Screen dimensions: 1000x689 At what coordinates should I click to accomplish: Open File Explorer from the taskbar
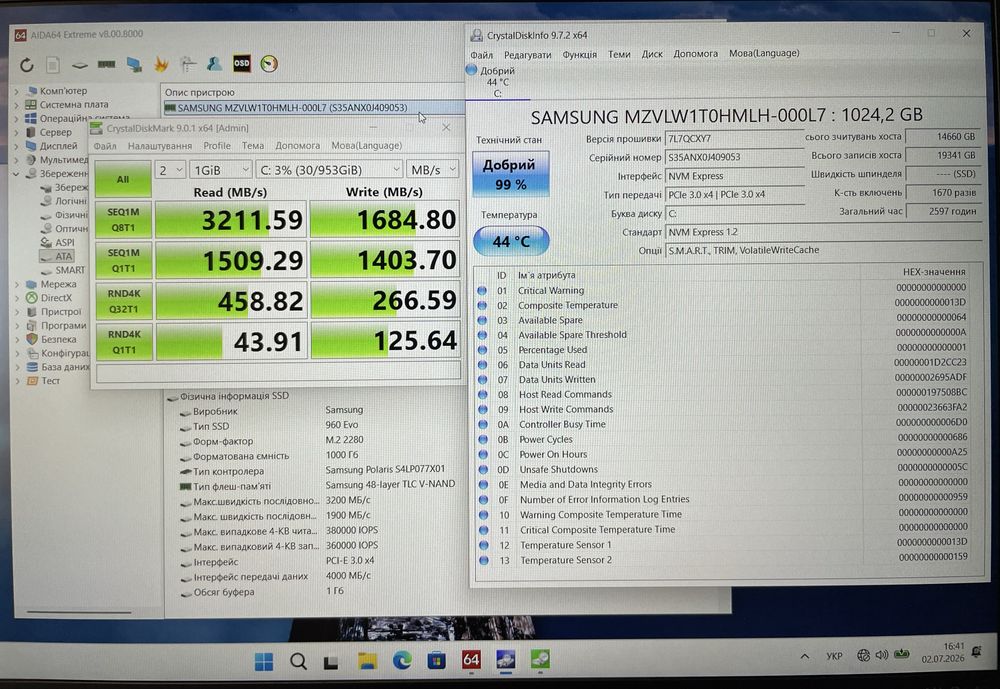[367, 661]
